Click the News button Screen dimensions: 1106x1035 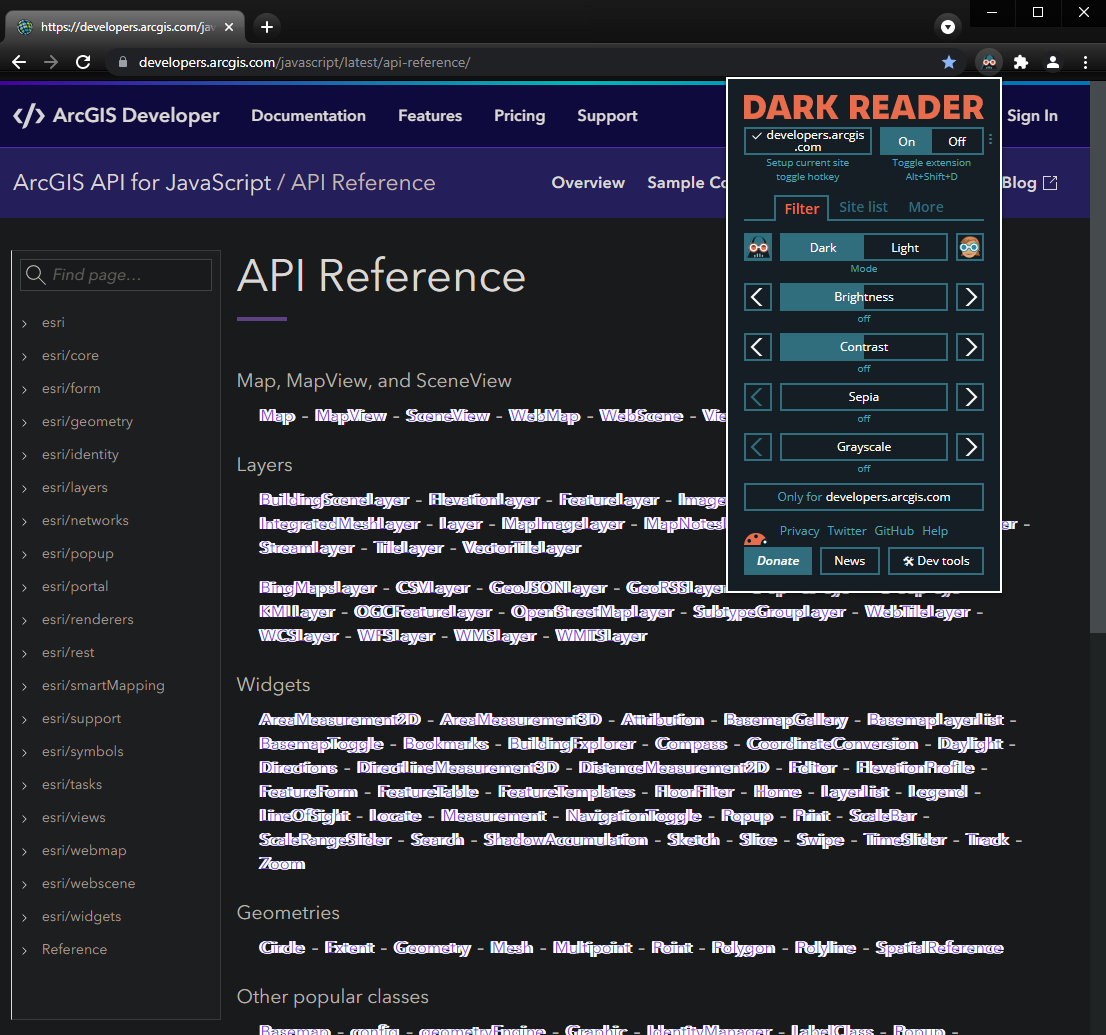click(x=849, y=561)
